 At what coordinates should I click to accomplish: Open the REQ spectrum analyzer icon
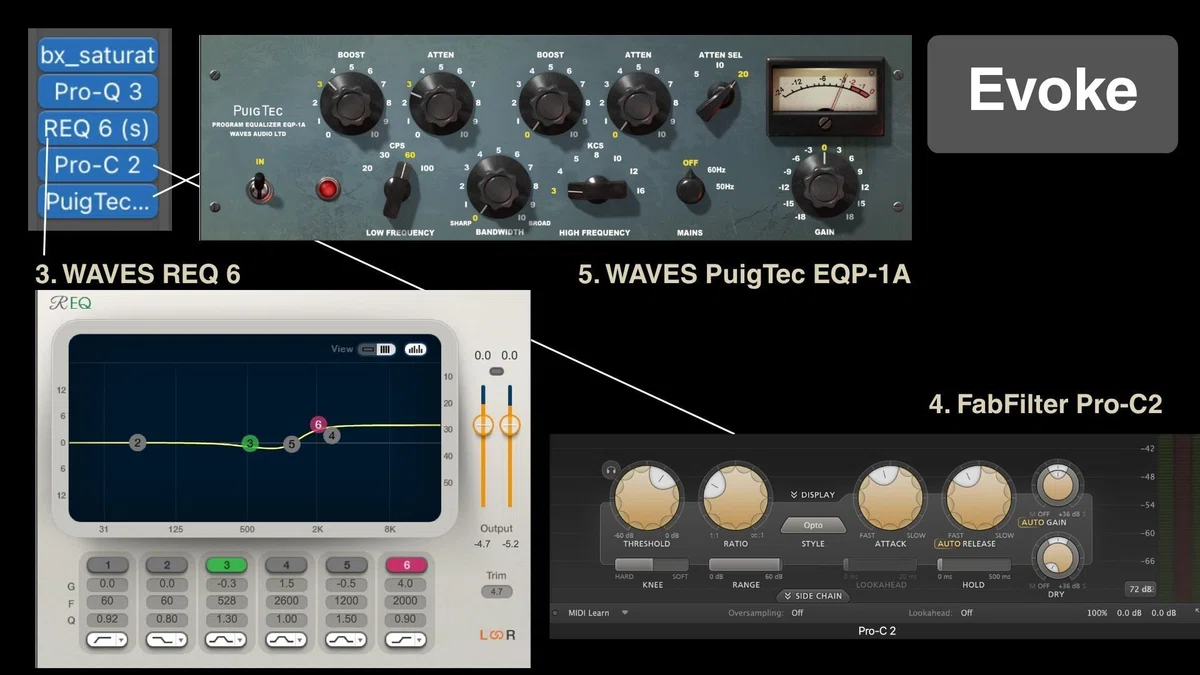415,349
